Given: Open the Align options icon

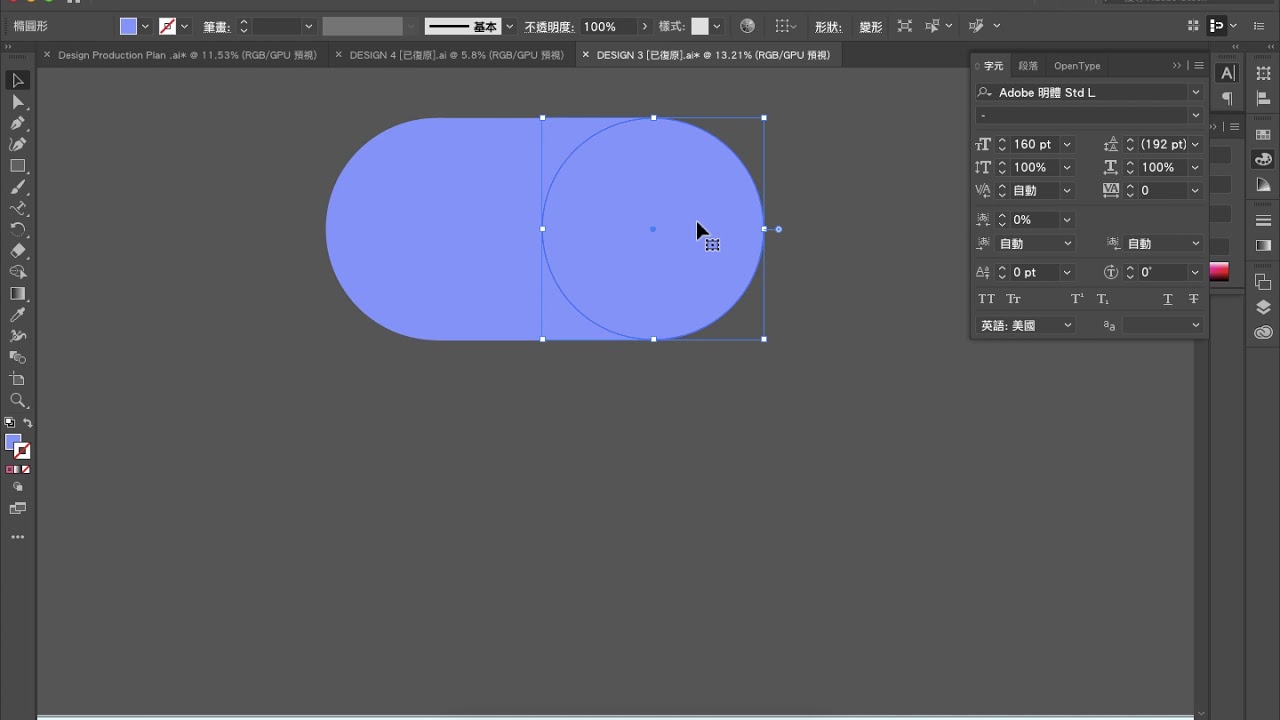Looking at the screenshot, I should pyautogui.click(x=786, y=27).
